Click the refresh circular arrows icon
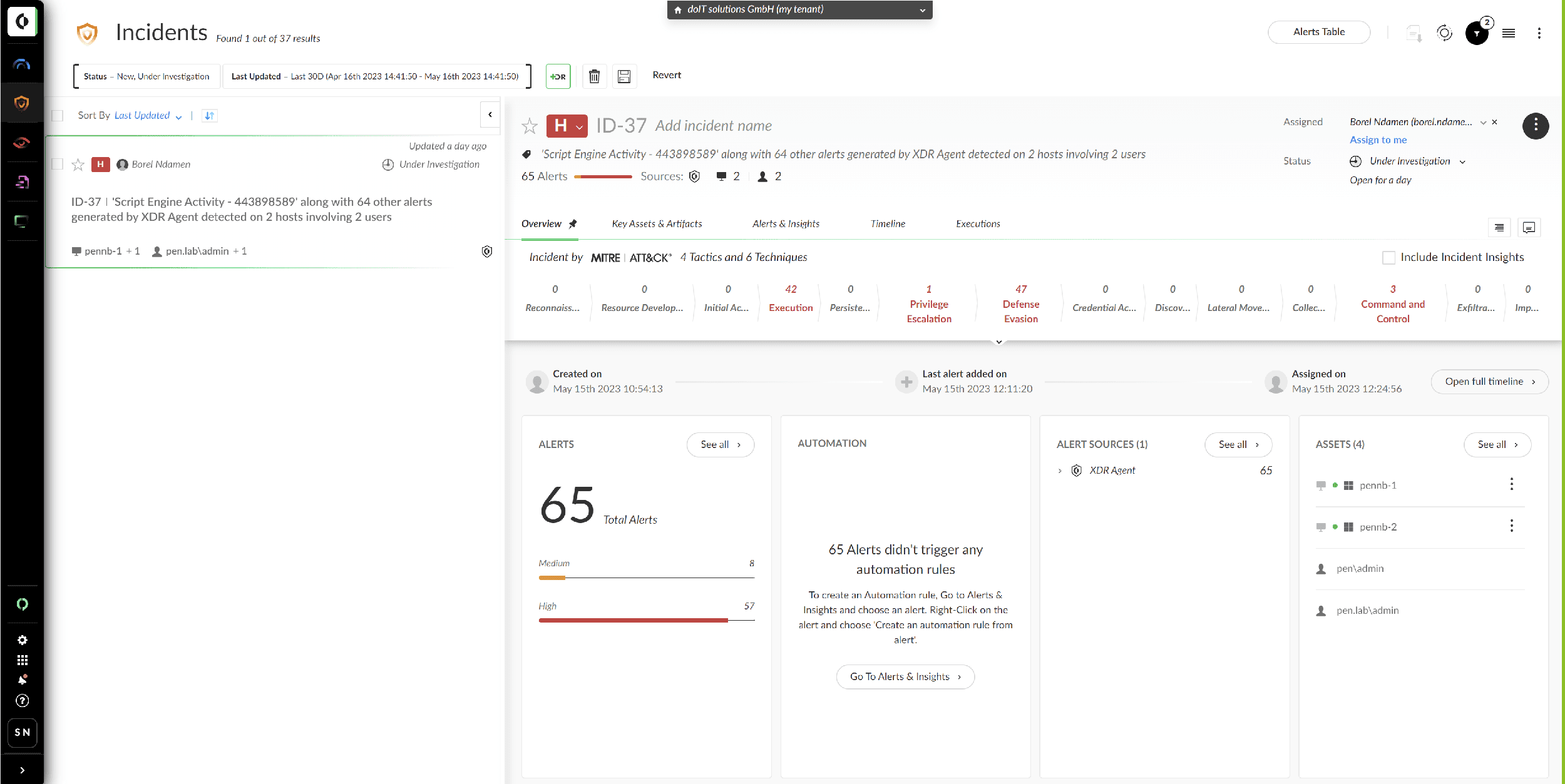Viewport: 1565px width, 784px height. tap(1444, 33)
